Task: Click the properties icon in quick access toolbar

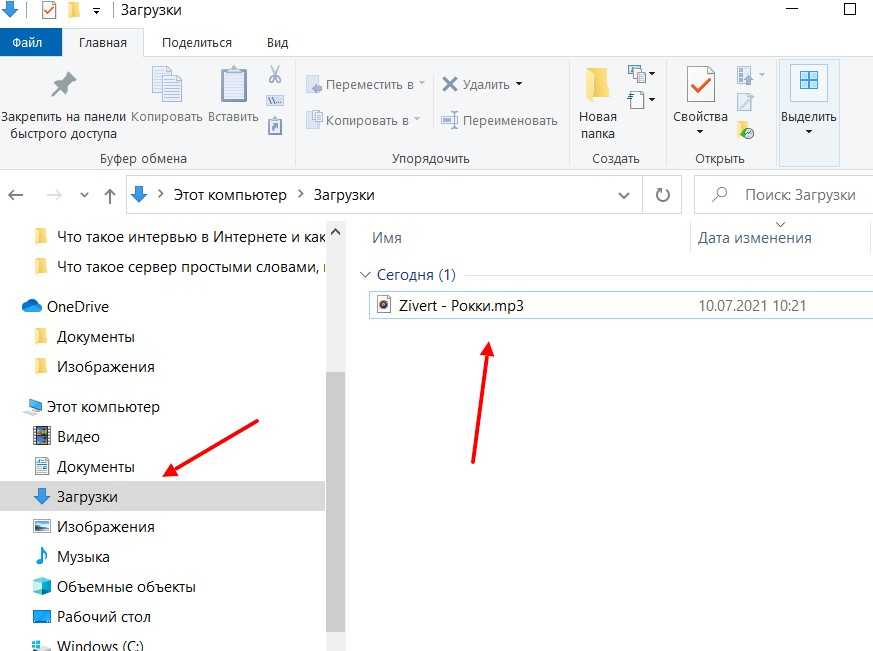Action: pyautogui.click(x=49, y=10)
